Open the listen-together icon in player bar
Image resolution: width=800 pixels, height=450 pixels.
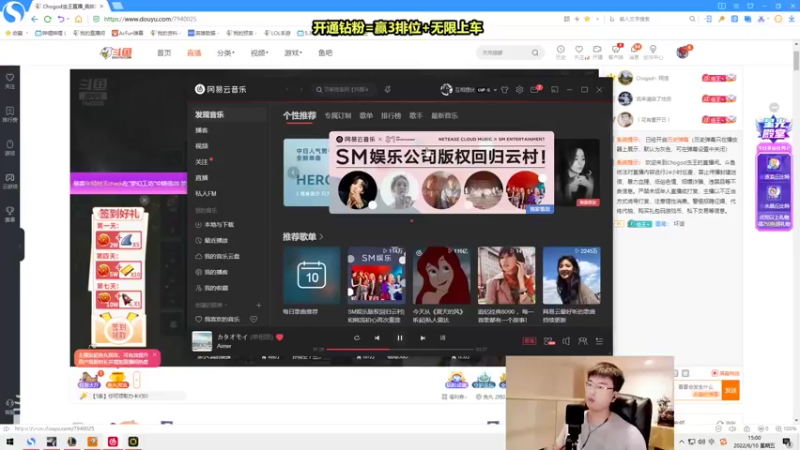[582, 341]
